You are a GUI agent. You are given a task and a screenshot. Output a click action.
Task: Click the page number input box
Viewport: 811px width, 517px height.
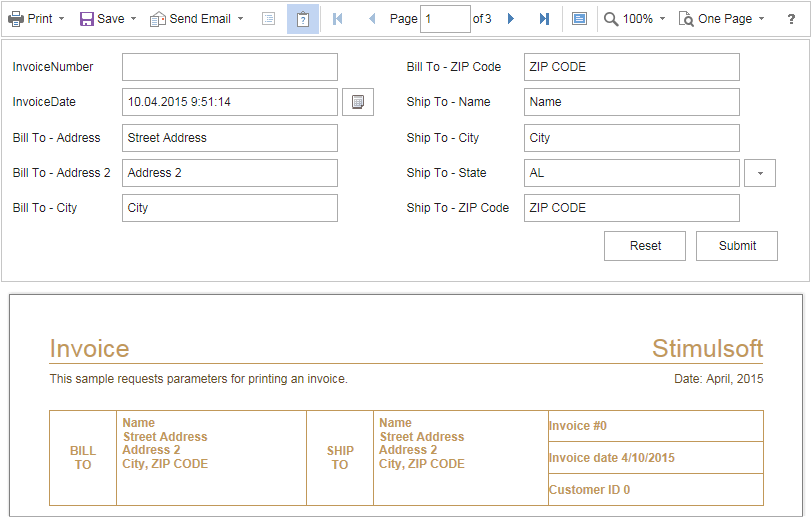click(x=445, y=19)
